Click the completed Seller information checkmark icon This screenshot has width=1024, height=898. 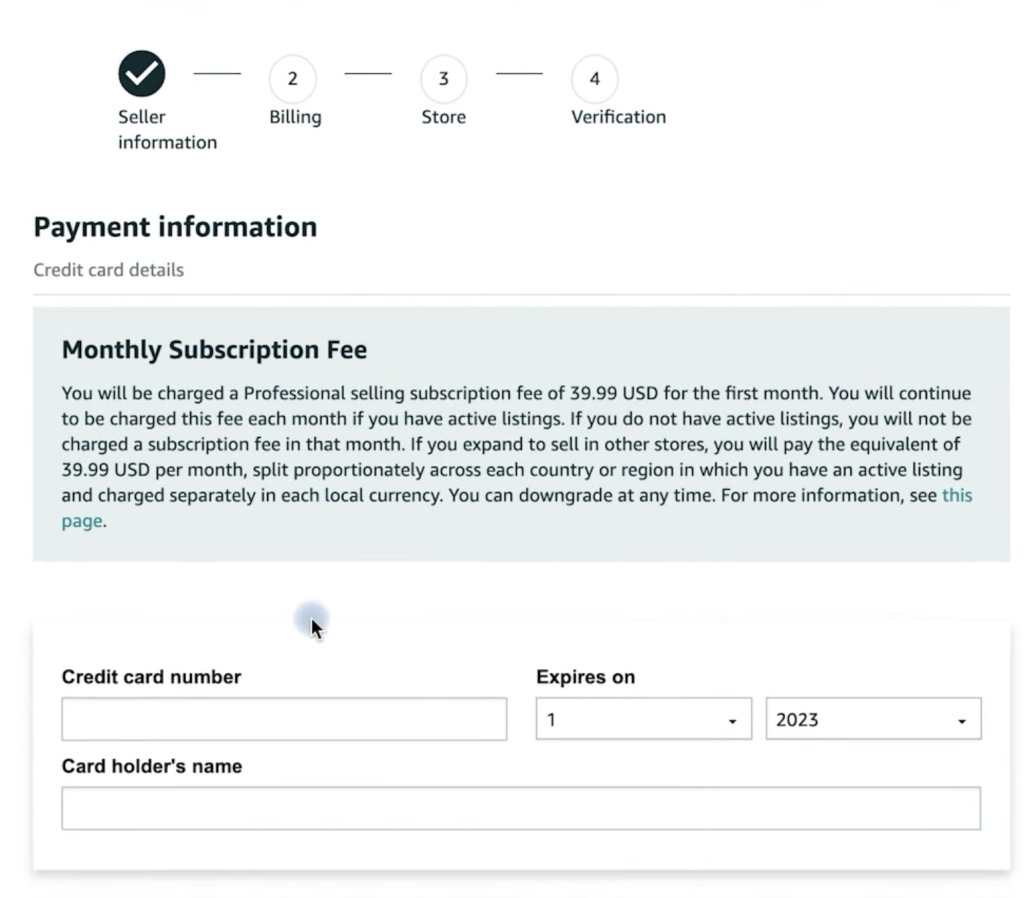pyautogui.click(x=142, y=73)
